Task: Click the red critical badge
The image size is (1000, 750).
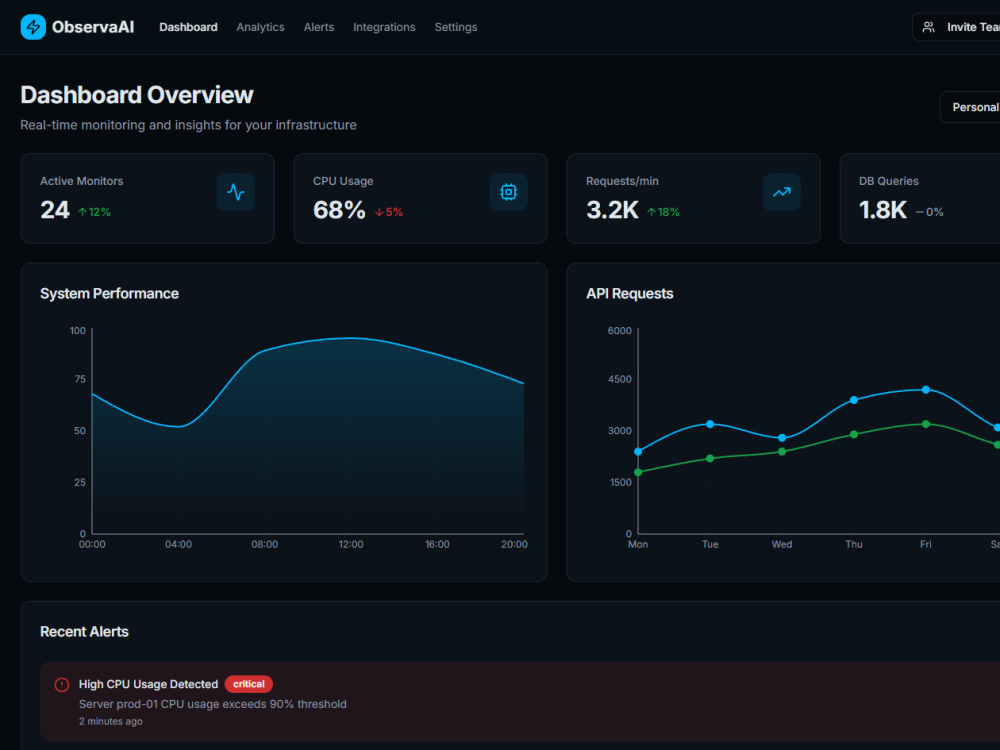Action: click(x=249, y=684)
